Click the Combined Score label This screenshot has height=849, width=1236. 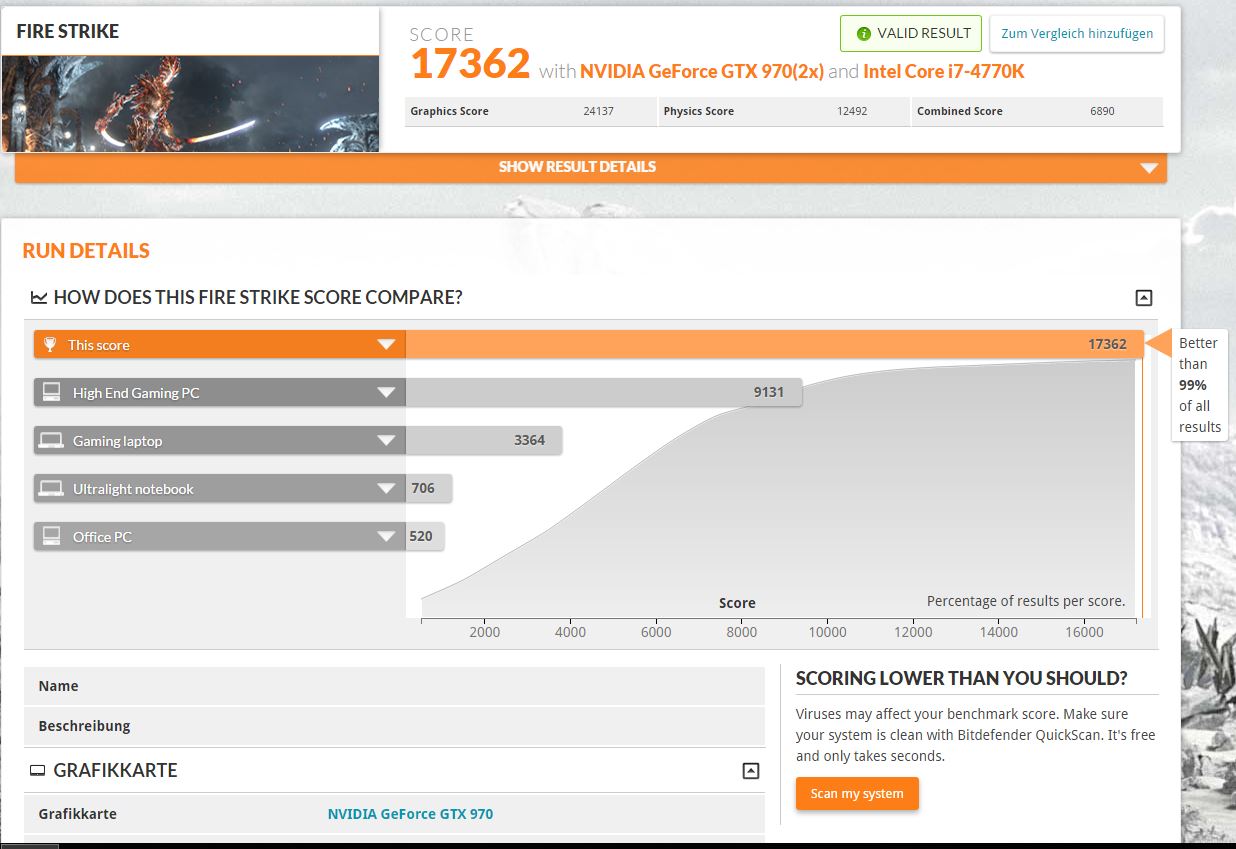tap(960, 111)
